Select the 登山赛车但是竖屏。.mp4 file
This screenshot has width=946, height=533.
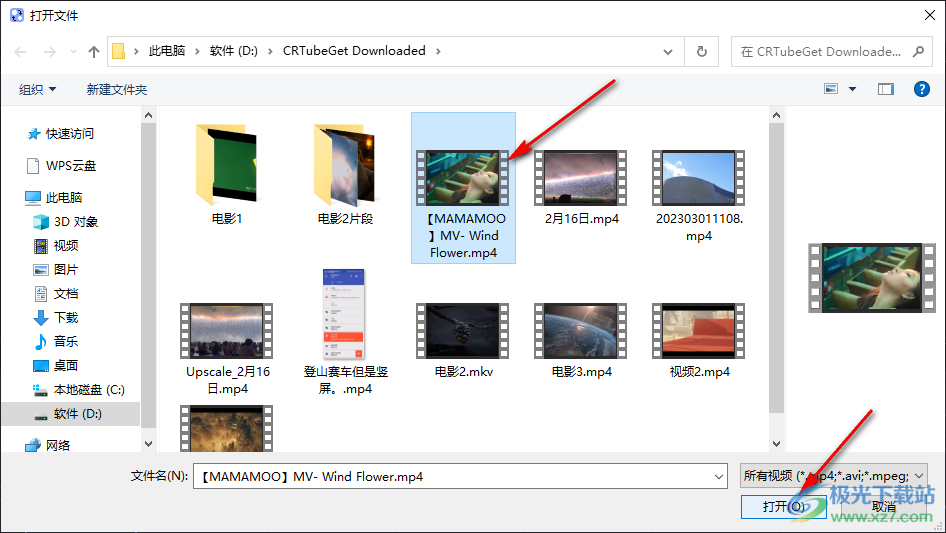click(x=345, y=332)
